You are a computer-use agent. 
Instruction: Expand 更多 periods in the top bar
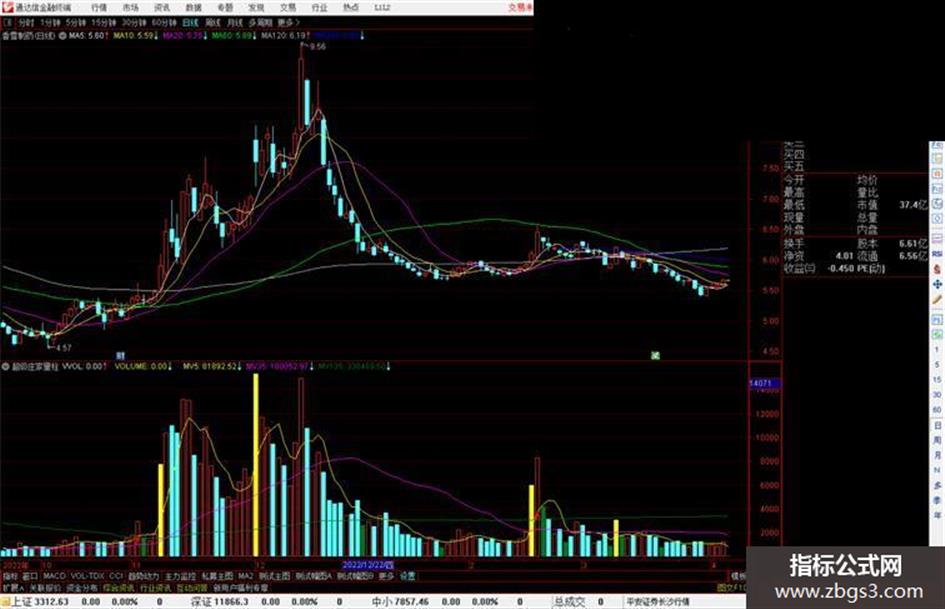point(288,22)
